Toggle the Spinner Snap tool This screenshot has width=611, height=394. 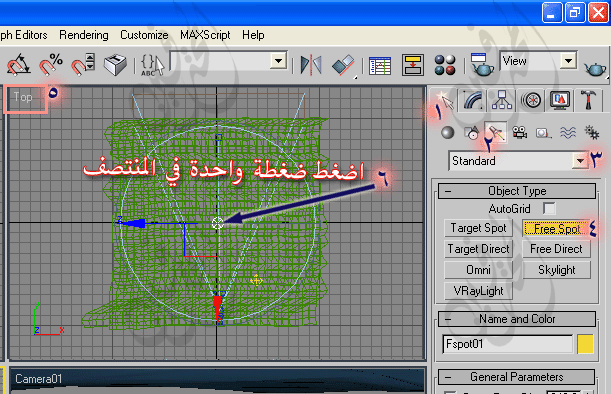pos(83,65)
